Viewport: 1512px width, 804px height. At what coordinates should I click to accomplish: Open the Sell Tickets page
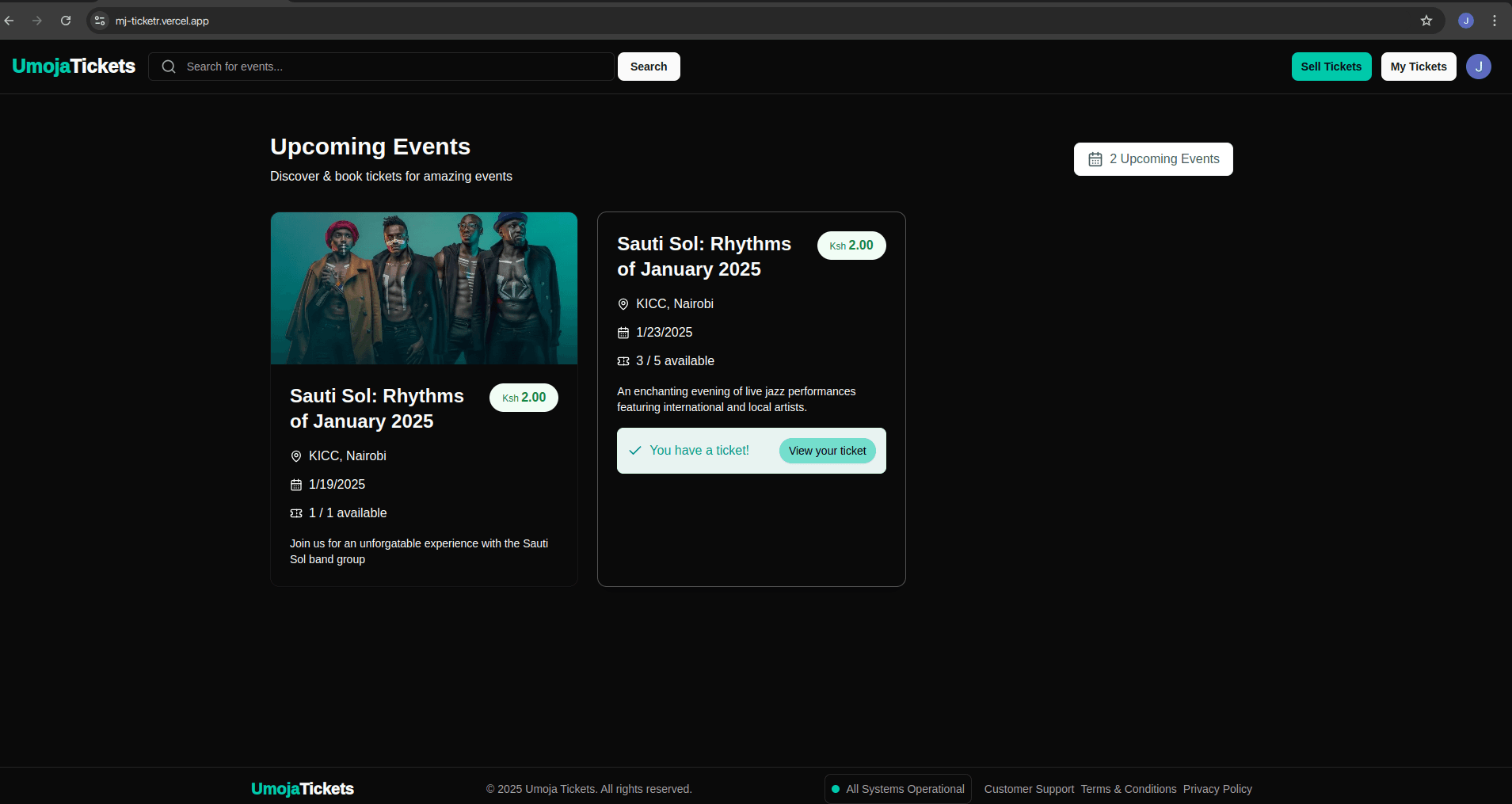point(1331,67)
